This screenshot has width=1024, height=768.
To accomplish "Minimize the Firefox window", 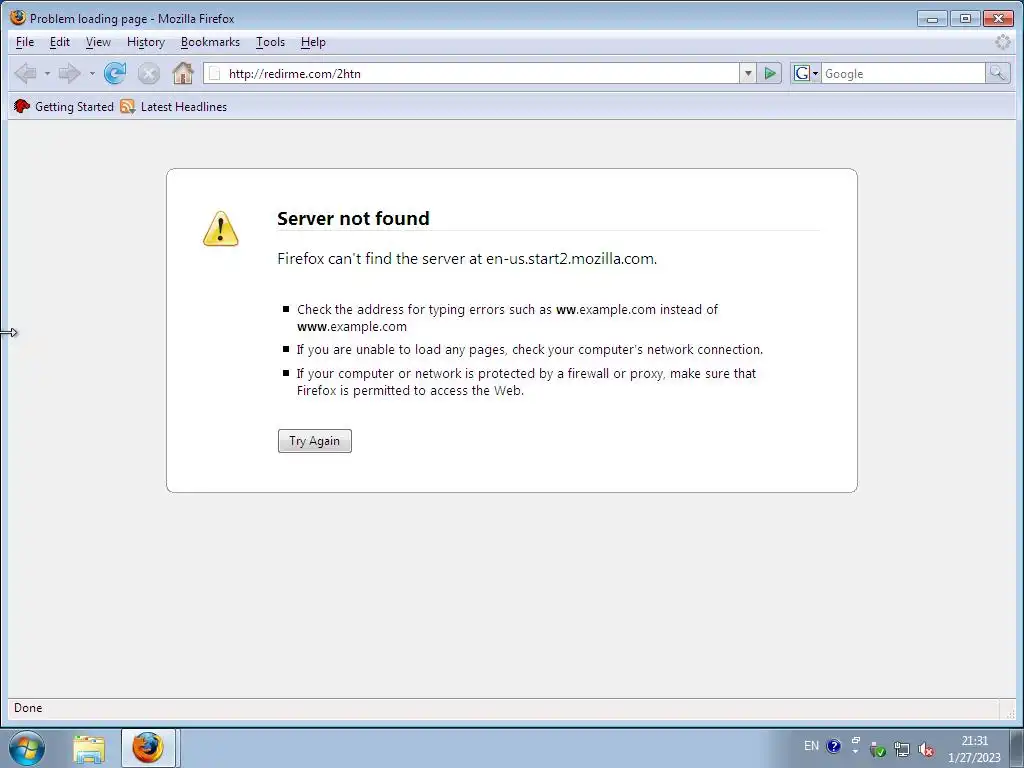I will pos(932,18).
